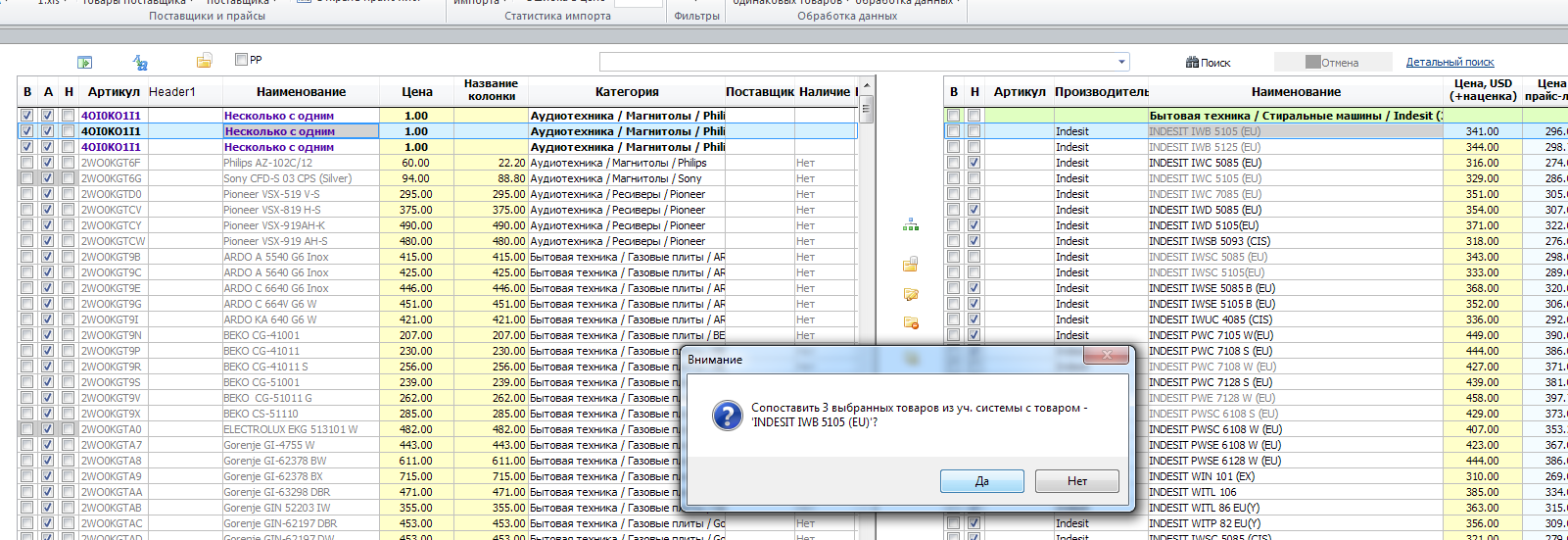
Task: Click the left table vertical scrollbar thumb
Action: point(867,110)
